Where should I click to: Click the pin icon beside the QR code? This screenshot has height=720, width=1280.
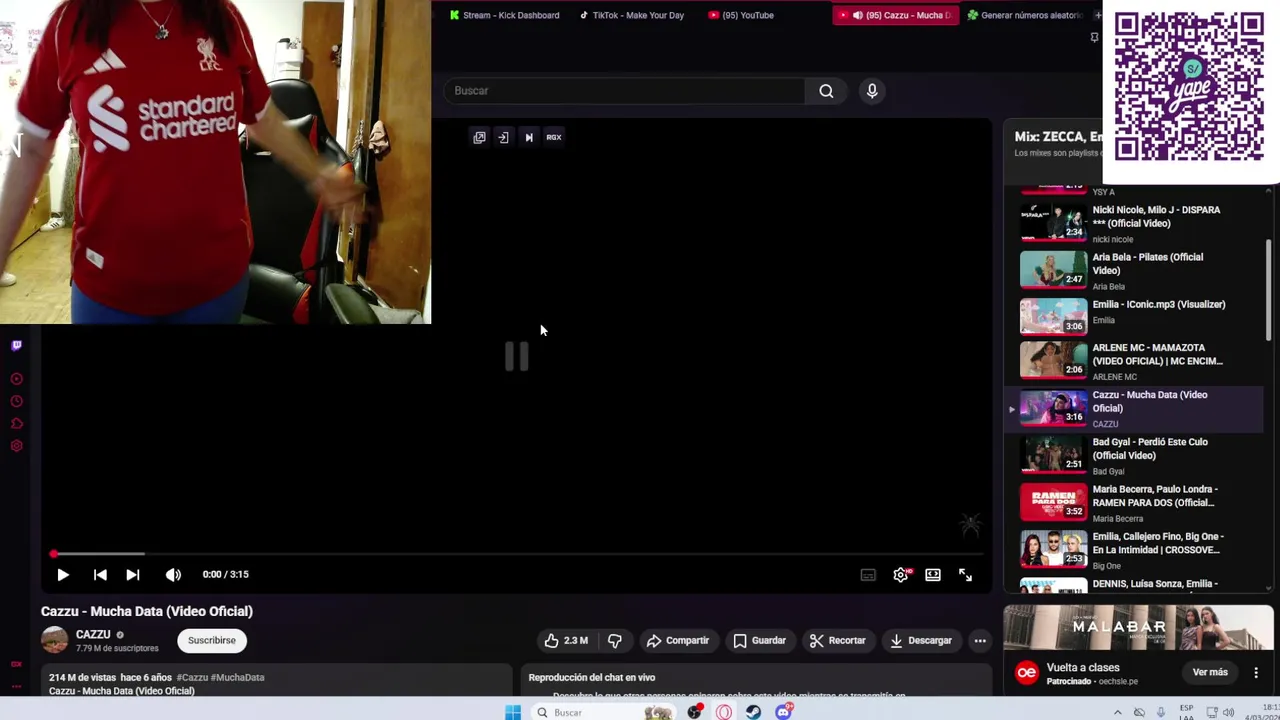(1094, 38)
